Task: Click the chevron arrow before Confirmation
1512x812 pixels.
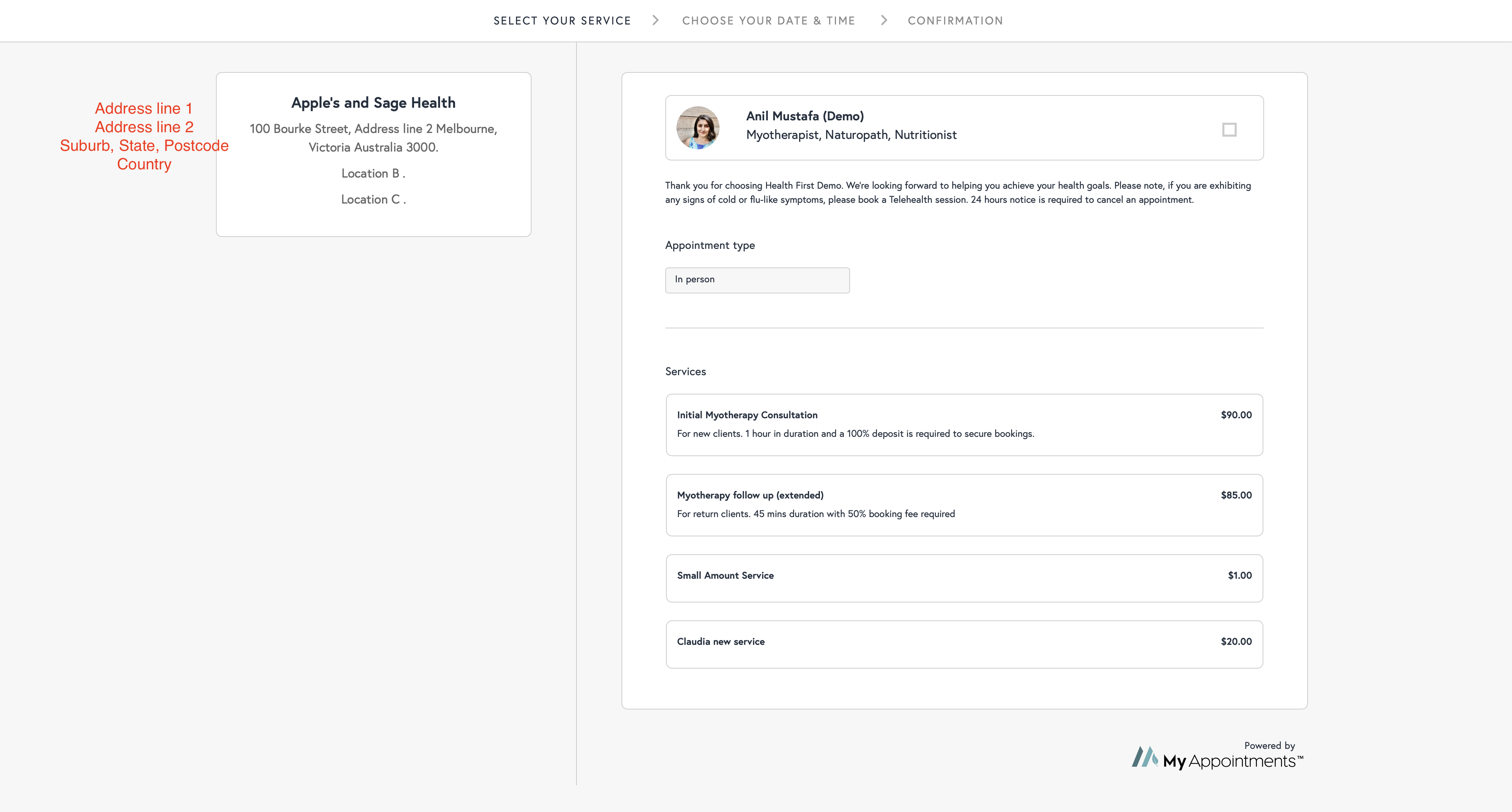Action: click(x=884, y=20)
